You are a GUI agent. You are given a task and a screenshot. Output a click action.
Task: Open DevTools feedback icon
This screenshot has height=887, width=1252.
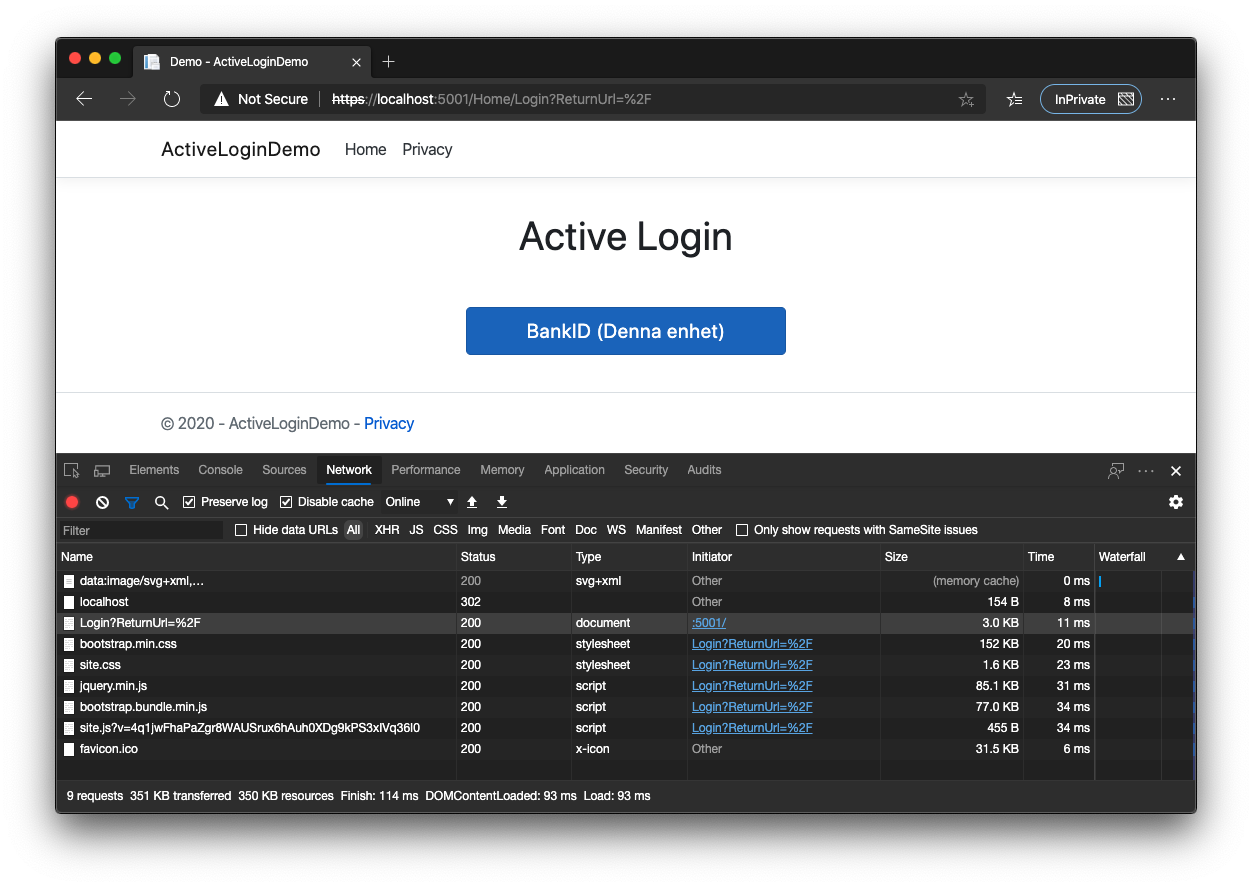point(1116,470)
